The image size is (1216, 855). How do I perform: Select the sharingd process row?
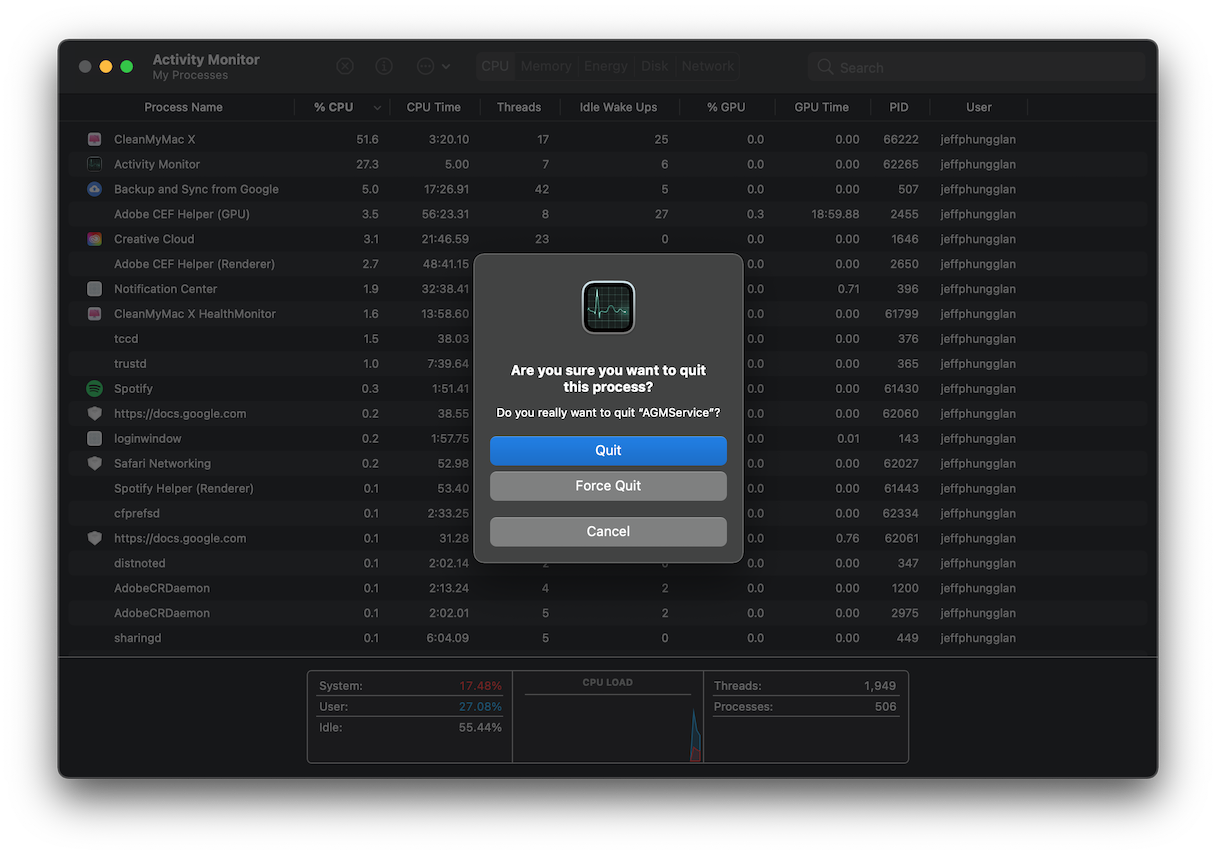[608, 638]
